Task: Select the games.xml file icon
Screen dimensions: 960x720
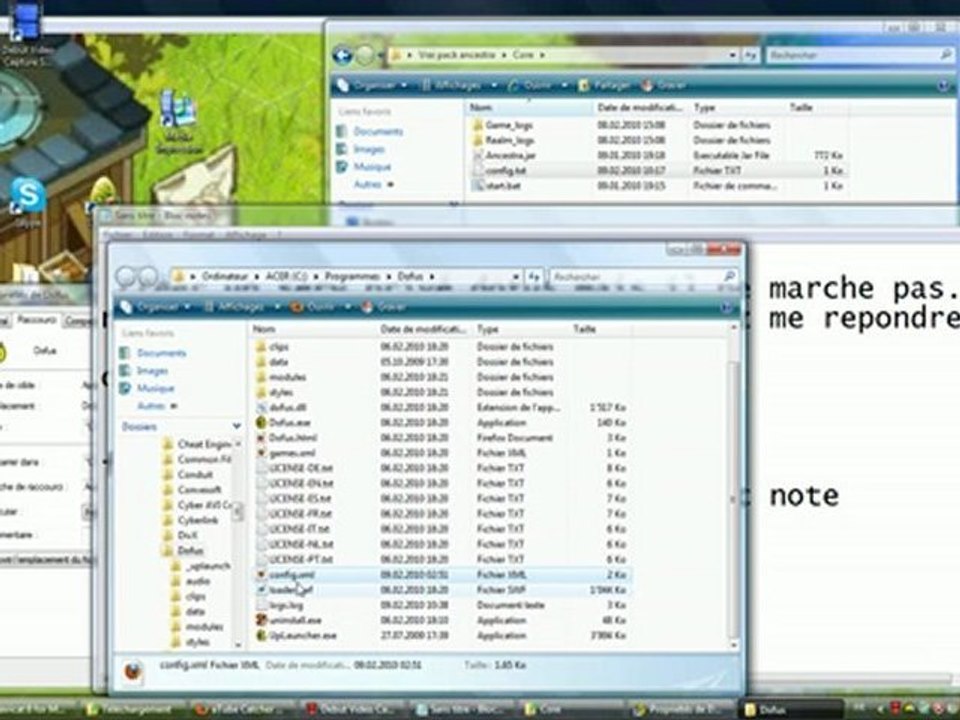Action: pyautogui.click(x=261, y=453)
